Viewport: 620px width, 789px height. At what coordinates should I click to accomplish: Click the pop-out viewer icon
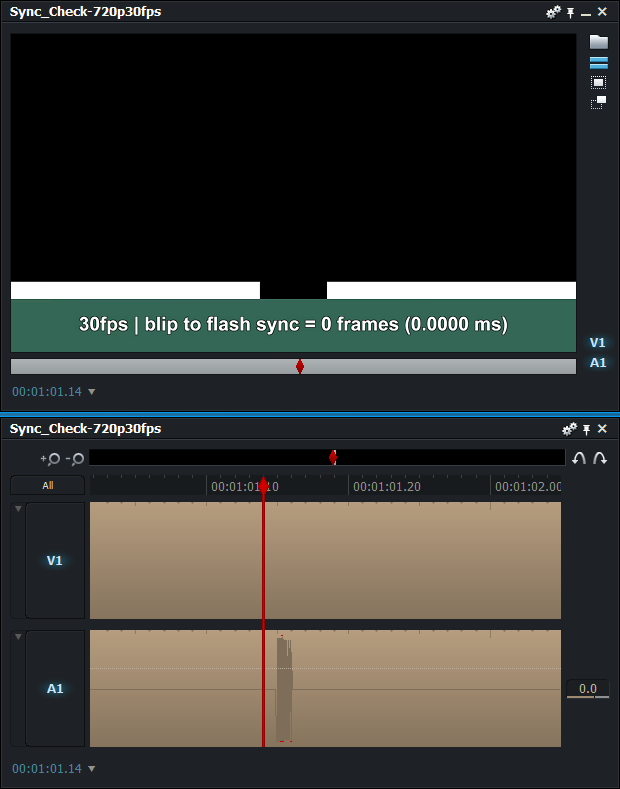(598, 102)
